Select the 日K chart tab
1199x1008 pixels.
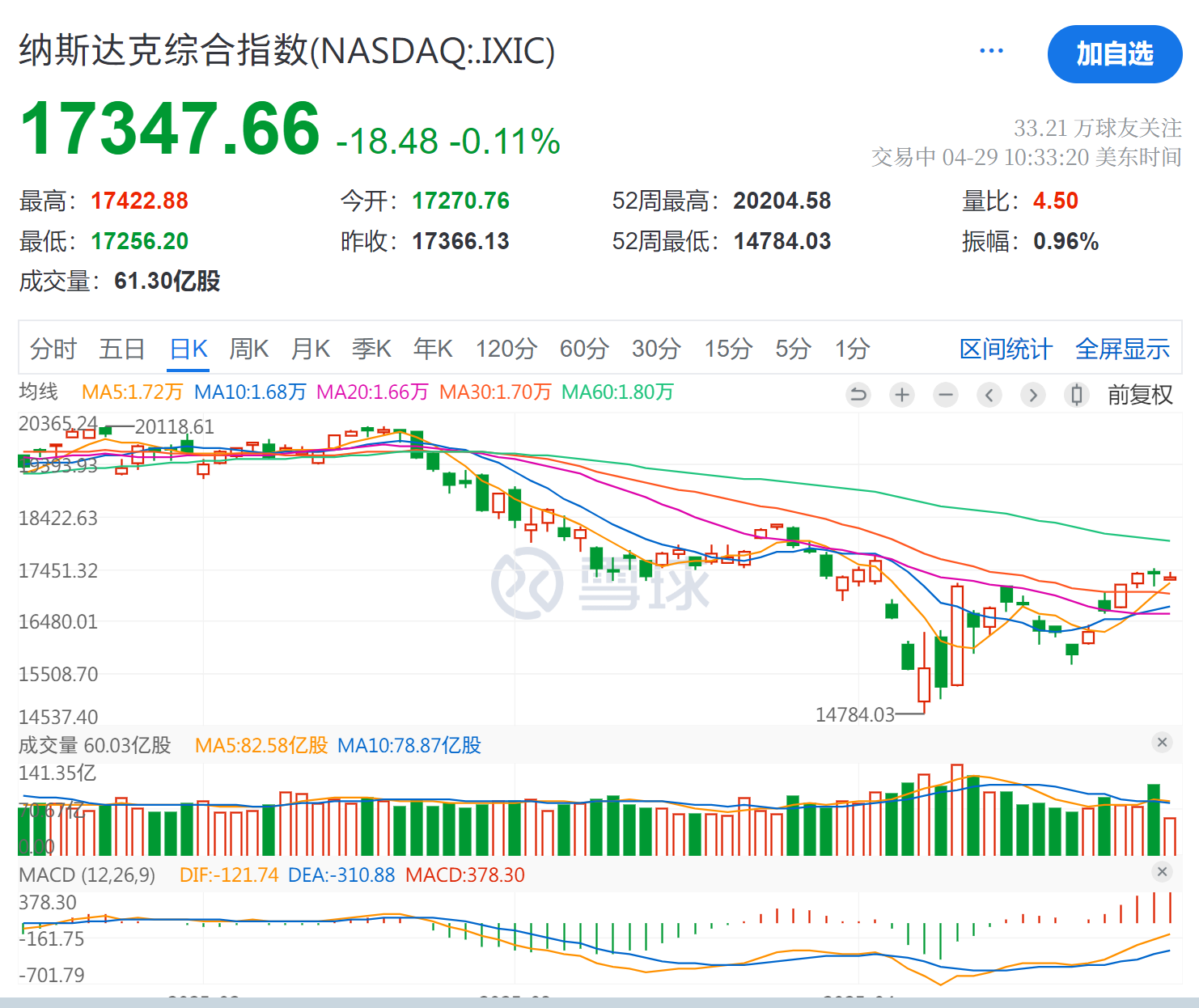(189, 349)
